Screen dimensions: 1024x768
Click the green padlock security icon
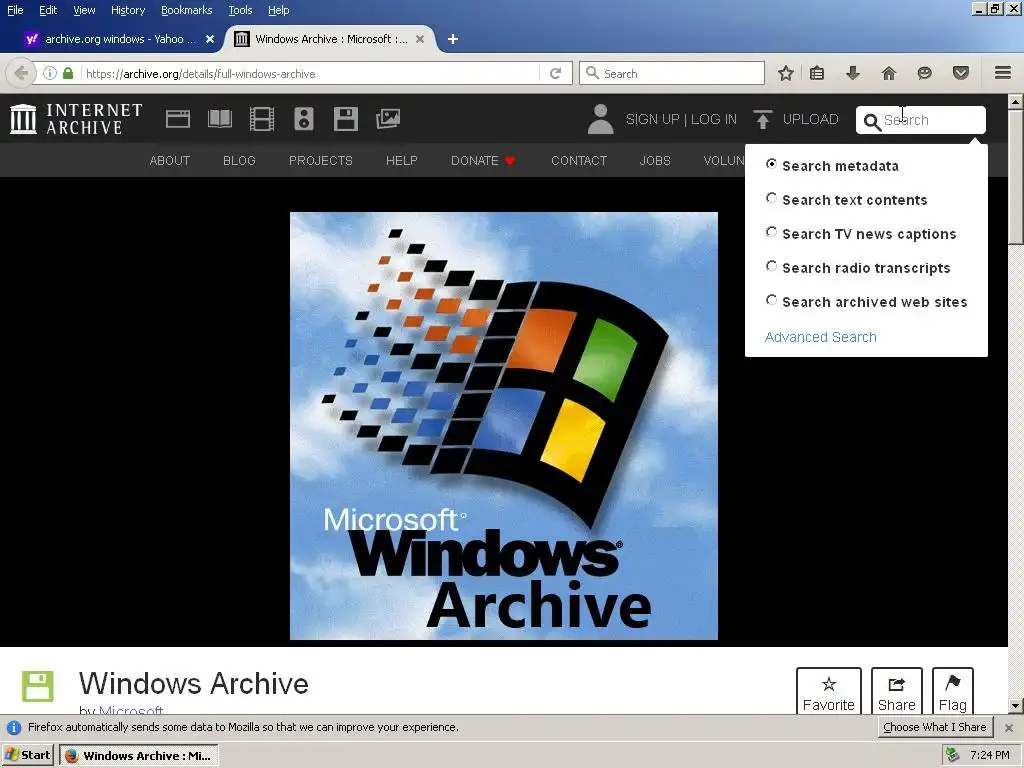68,73
